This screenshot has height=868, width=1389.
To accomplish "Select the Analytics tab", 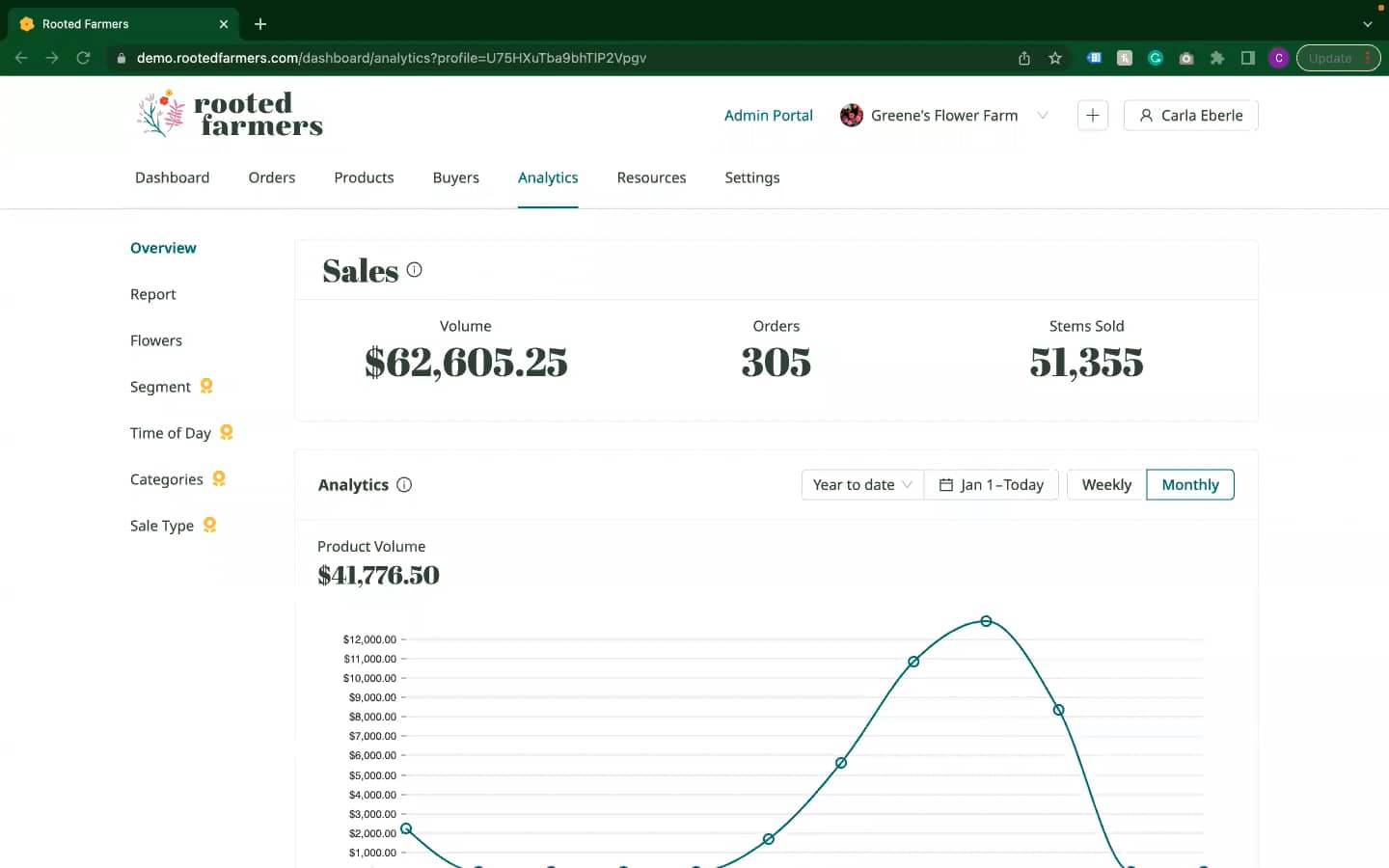I will [x=548, y=177].
